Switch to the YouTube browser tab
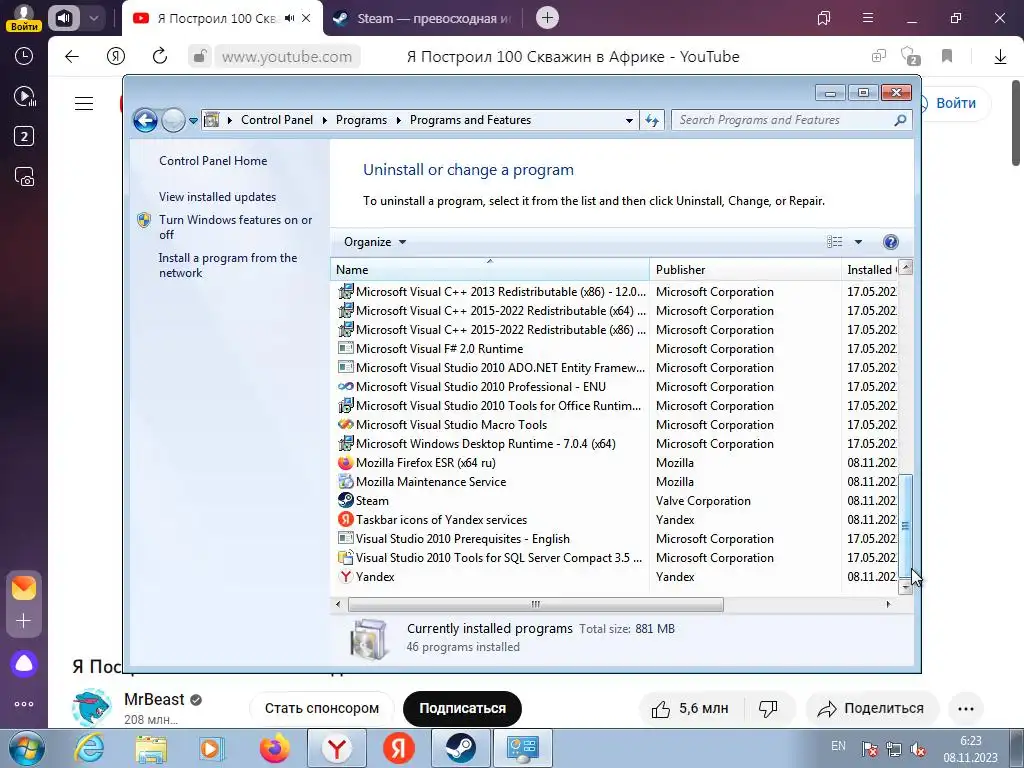Image resolution: width=1024 pixels, height=768 pixels. (x=221, y=18)
